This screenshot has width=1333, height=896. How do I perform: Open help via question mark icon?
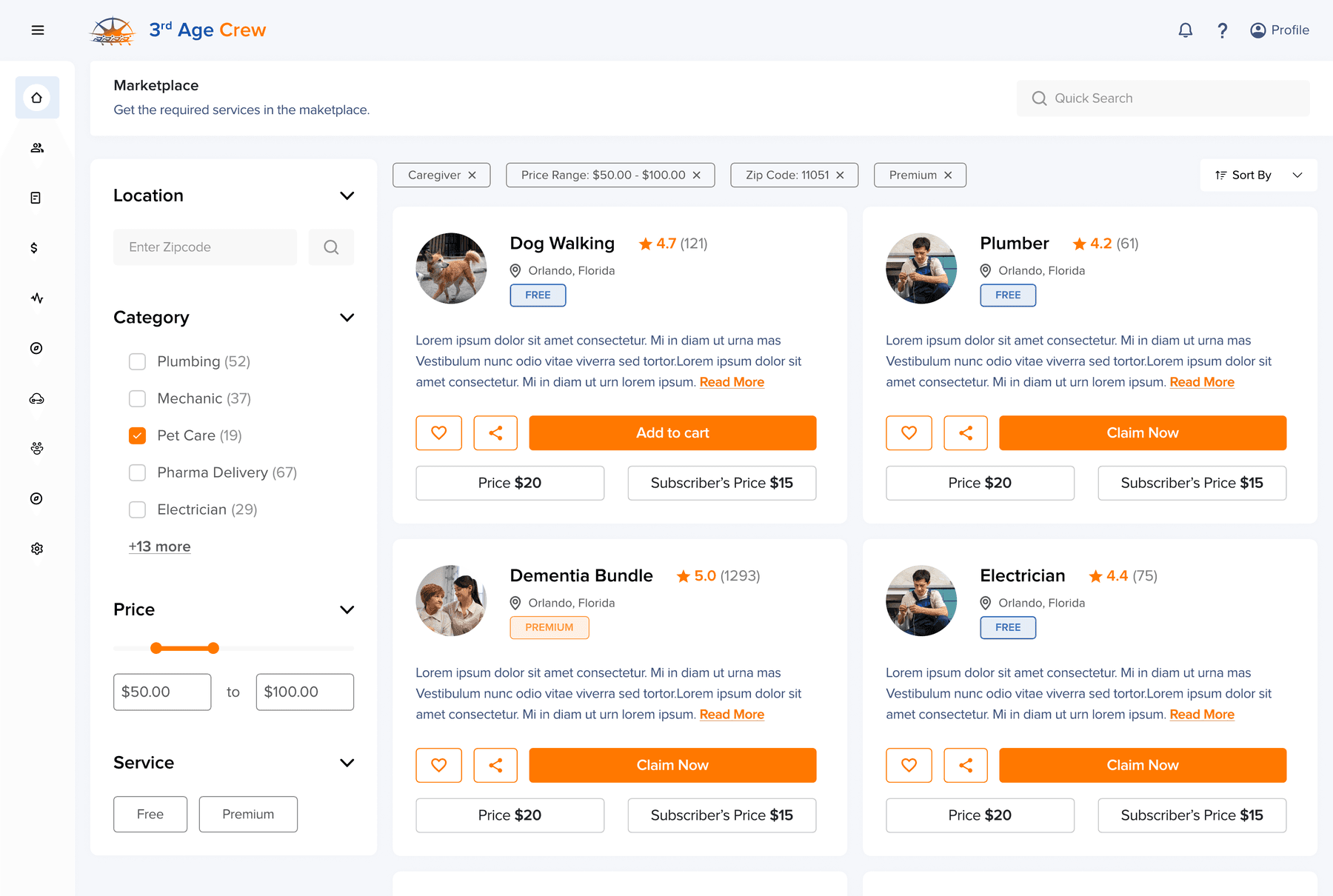tap(1223, 30)
